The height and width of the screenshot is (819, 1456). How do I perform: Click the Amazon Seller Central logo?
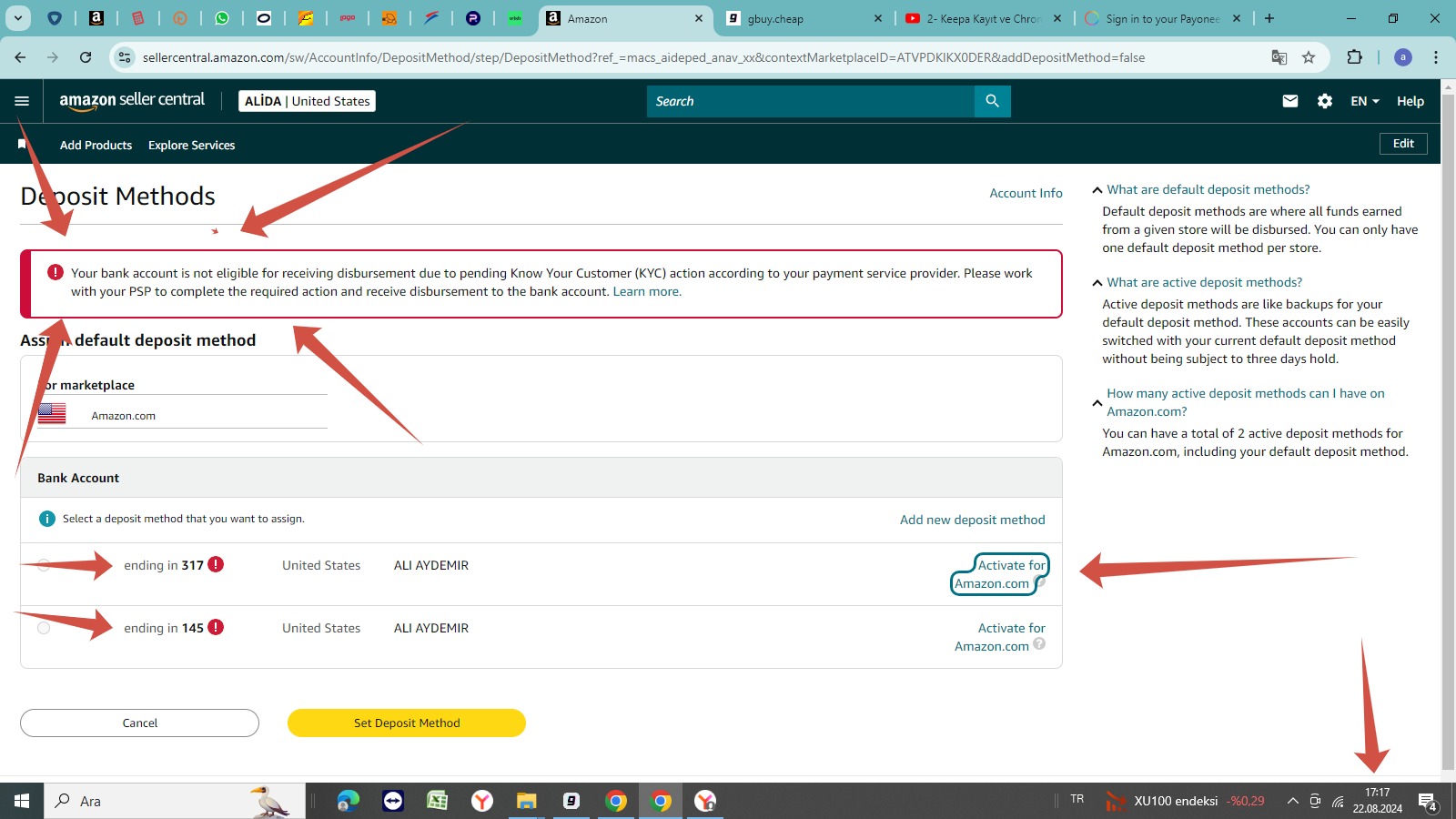[x=132, y=101]
